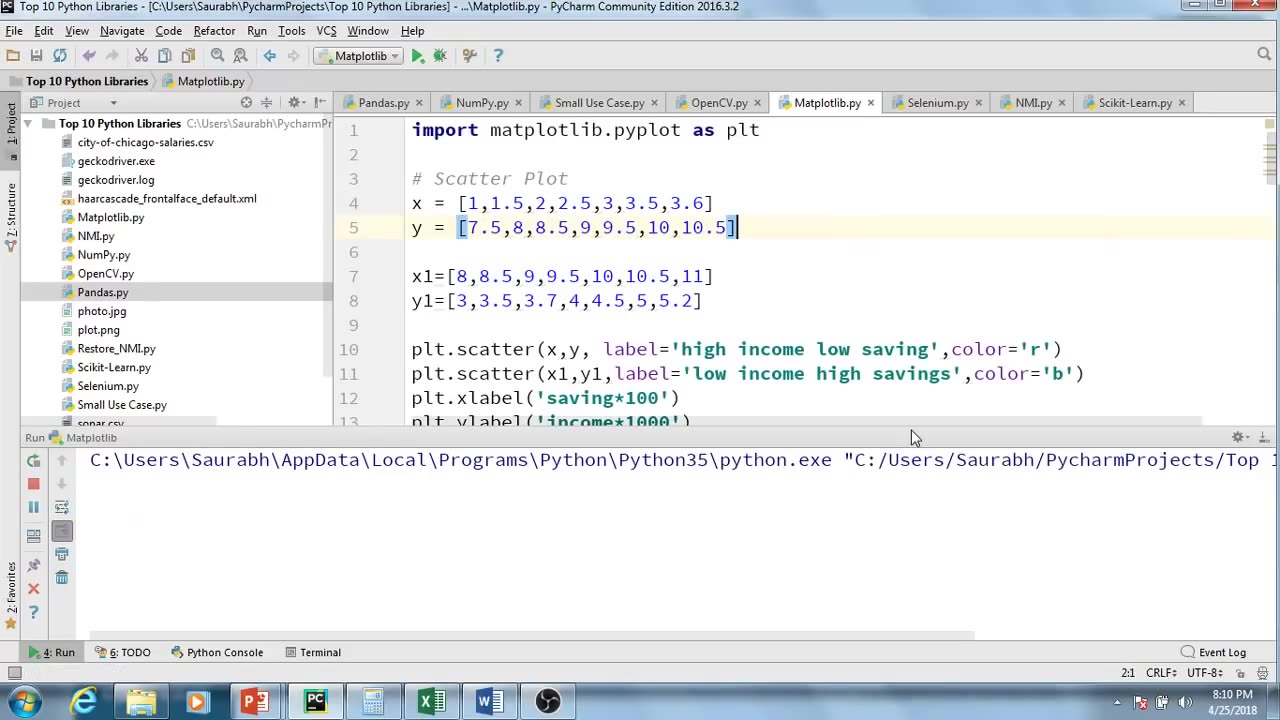1280x720 pixels.
Task: Click the Copy toolbar icon
Action: pos(164,56)
